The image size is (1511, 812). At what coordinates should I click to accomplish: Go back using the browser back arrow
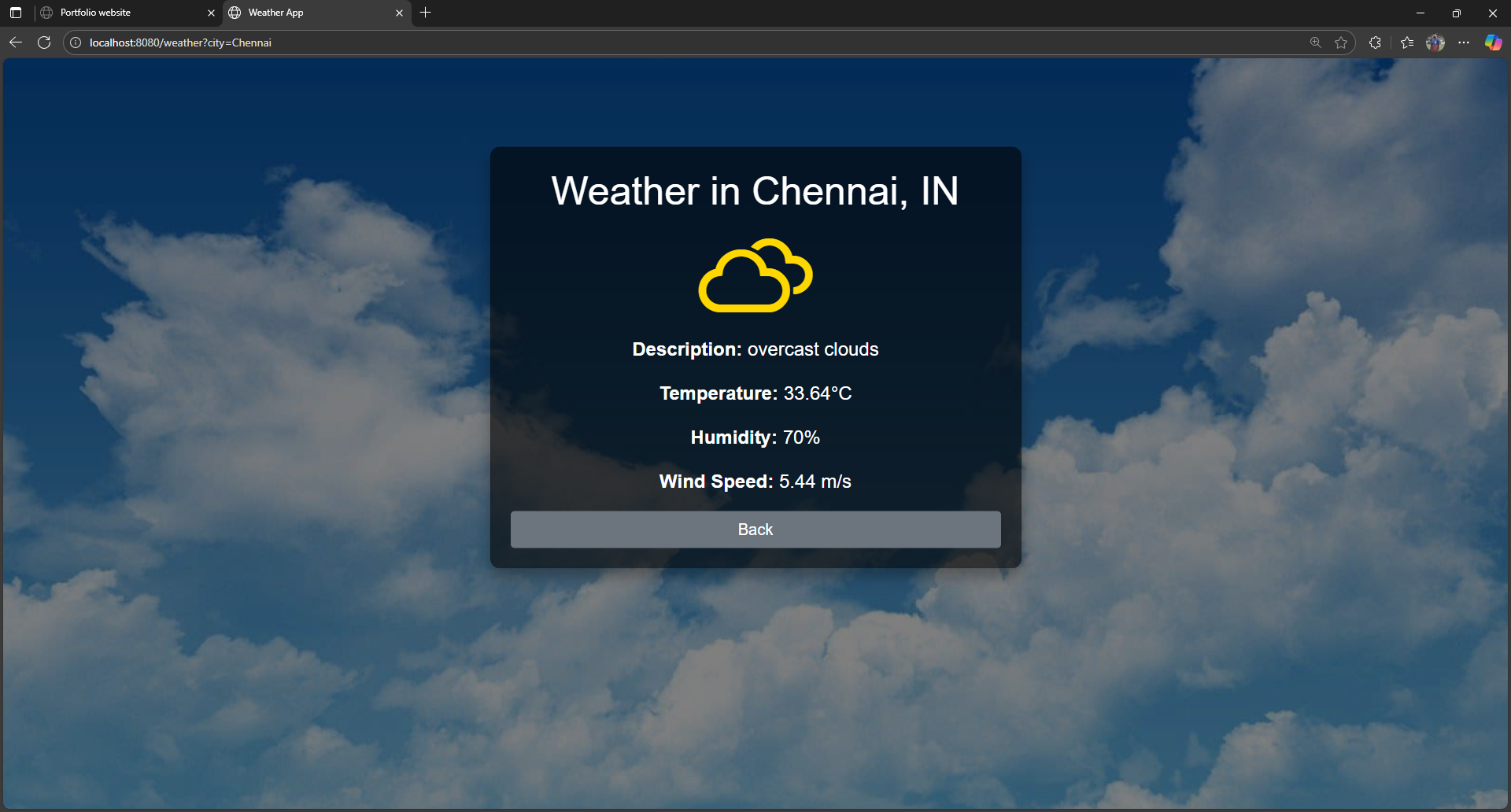16,42
